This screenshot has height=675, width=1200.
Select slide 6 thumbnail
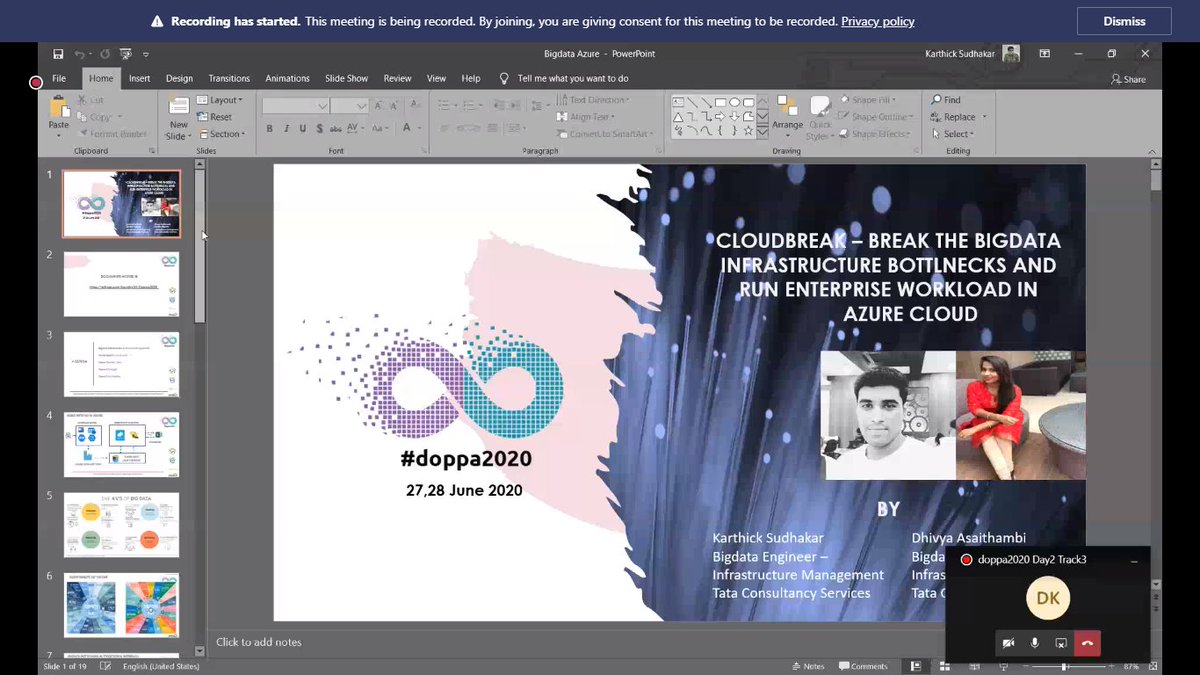pos(121,605)
